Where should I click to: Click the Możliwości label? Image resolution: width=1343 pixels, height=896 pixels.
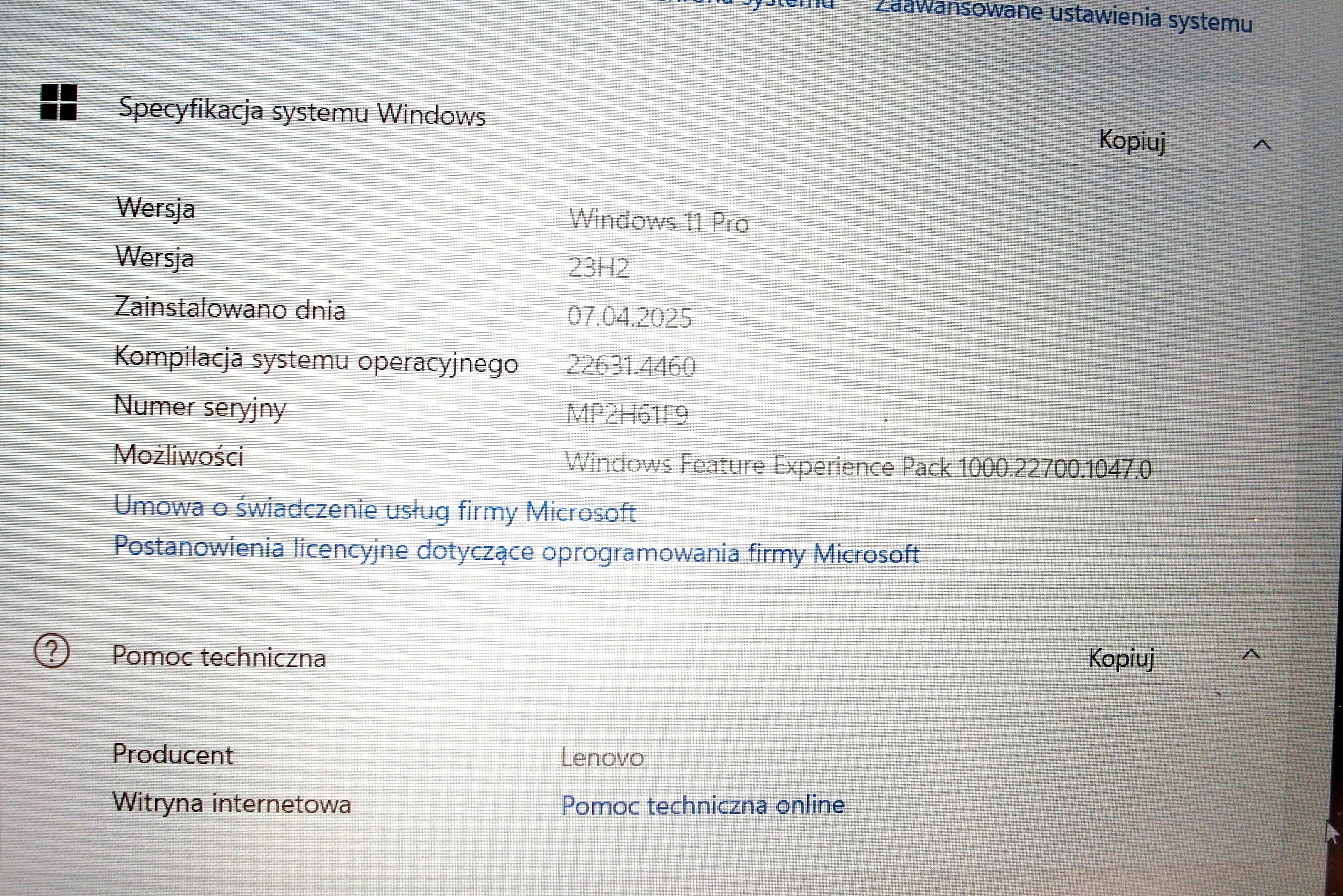pos(179,456)
